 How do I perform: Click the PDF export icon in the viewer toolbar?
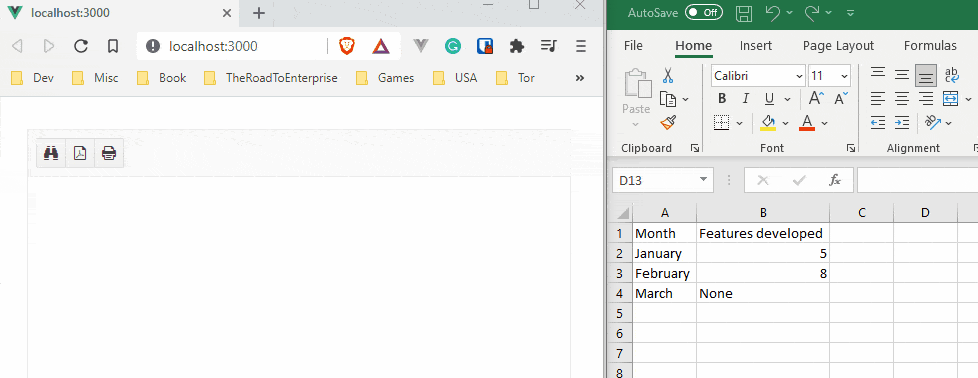80,153
